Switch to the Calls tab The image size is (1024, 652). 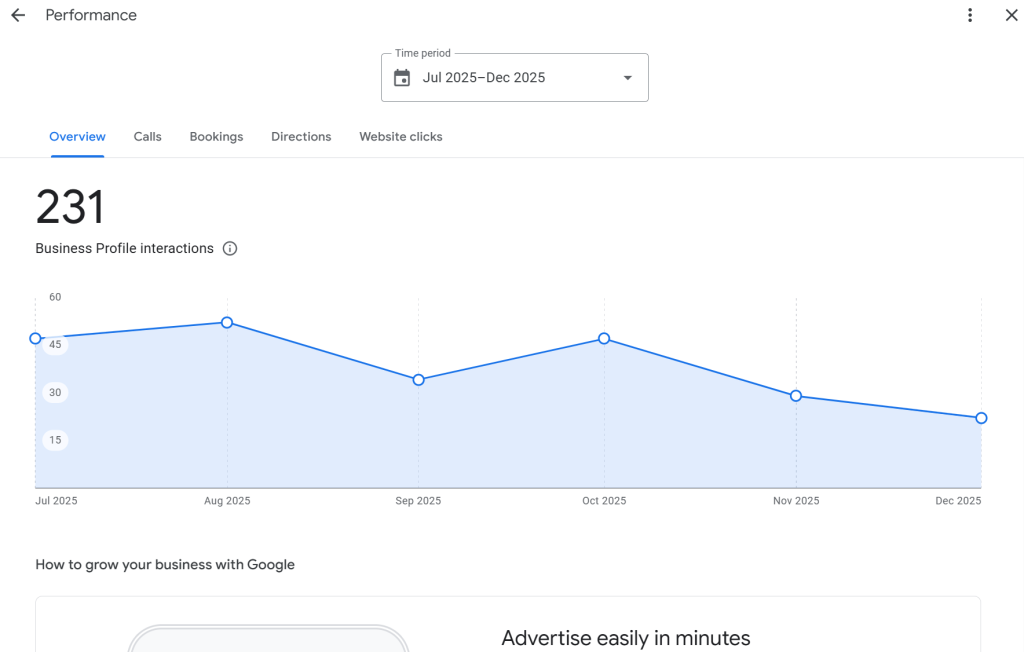[x=147, y=136]
